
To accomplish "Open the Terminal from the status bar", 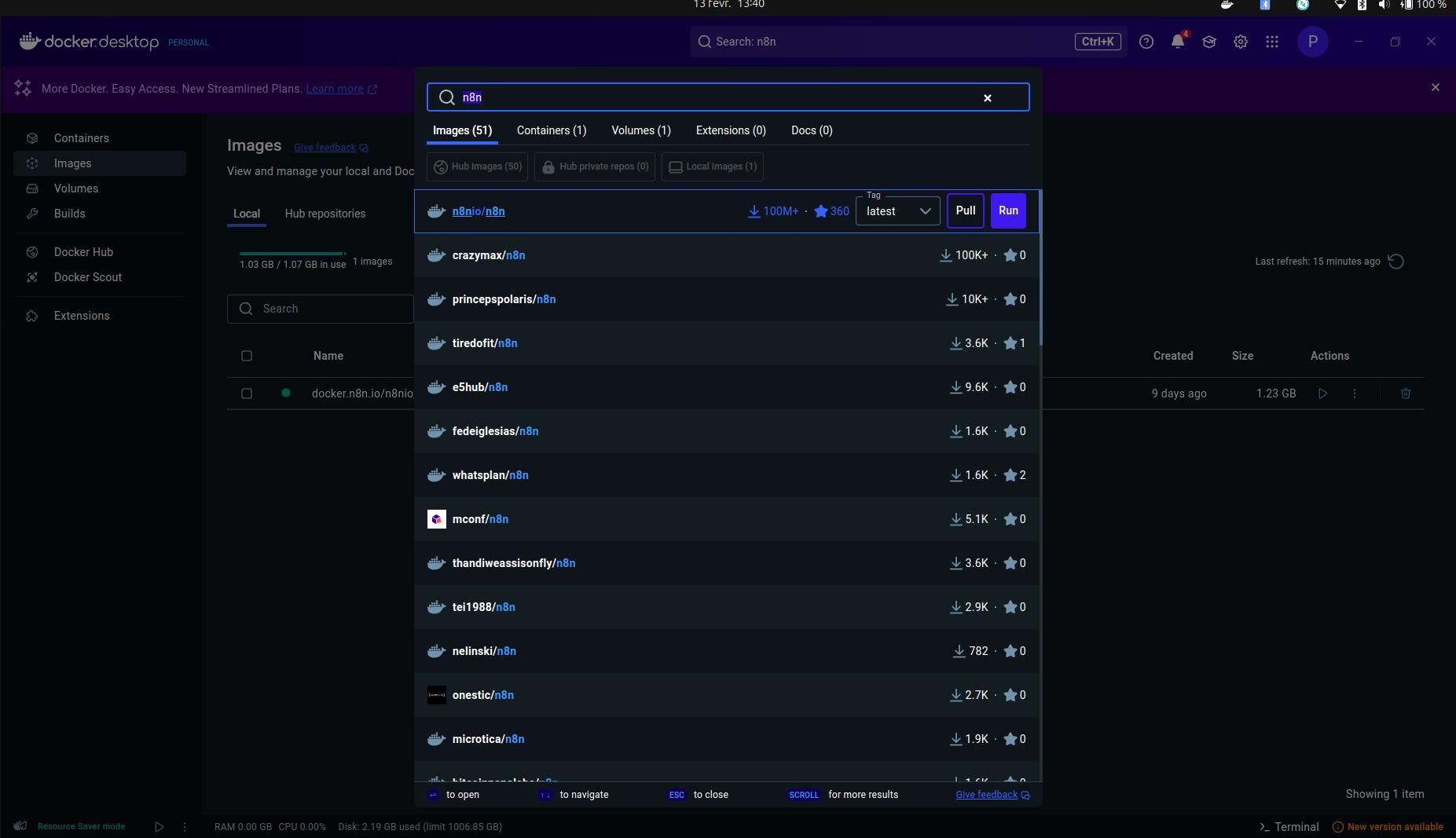I will pos(1289,827).
